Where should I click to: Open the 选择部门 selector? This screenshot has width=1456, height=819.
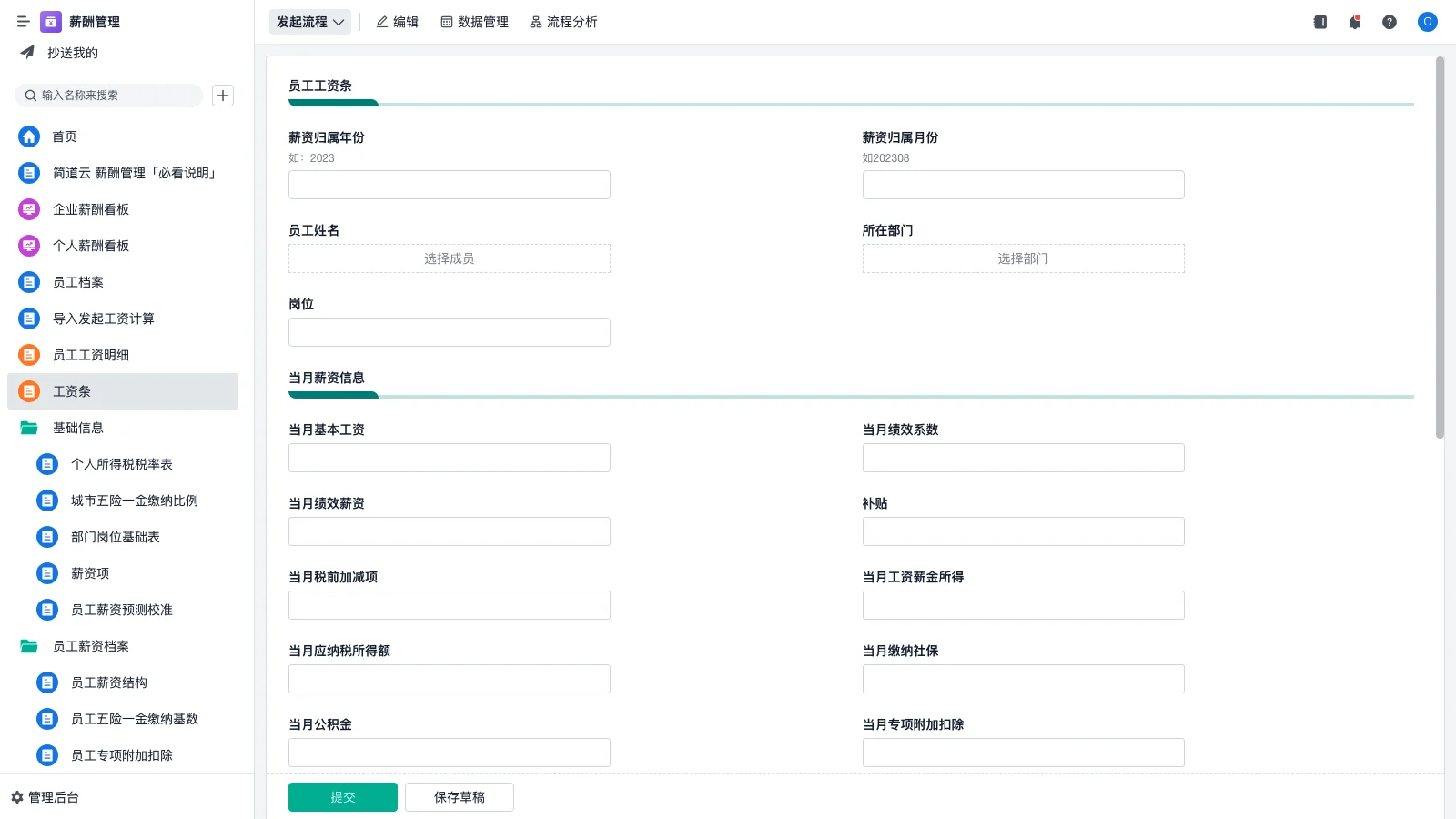[1023, 258]
